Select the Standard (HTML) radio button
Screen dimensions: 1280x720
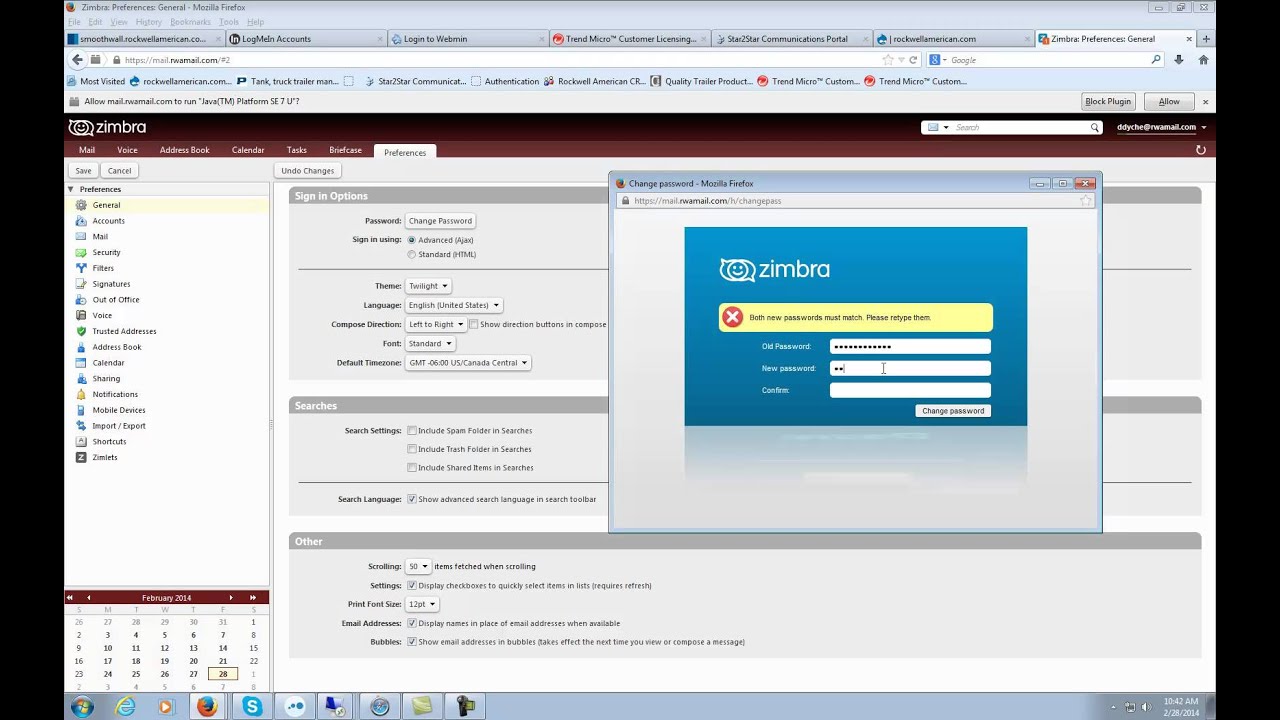tap(411, 255)
